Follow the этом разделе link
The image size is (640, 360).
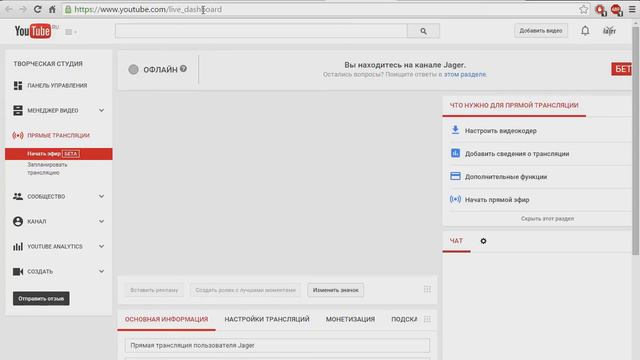tap(465, 74)
